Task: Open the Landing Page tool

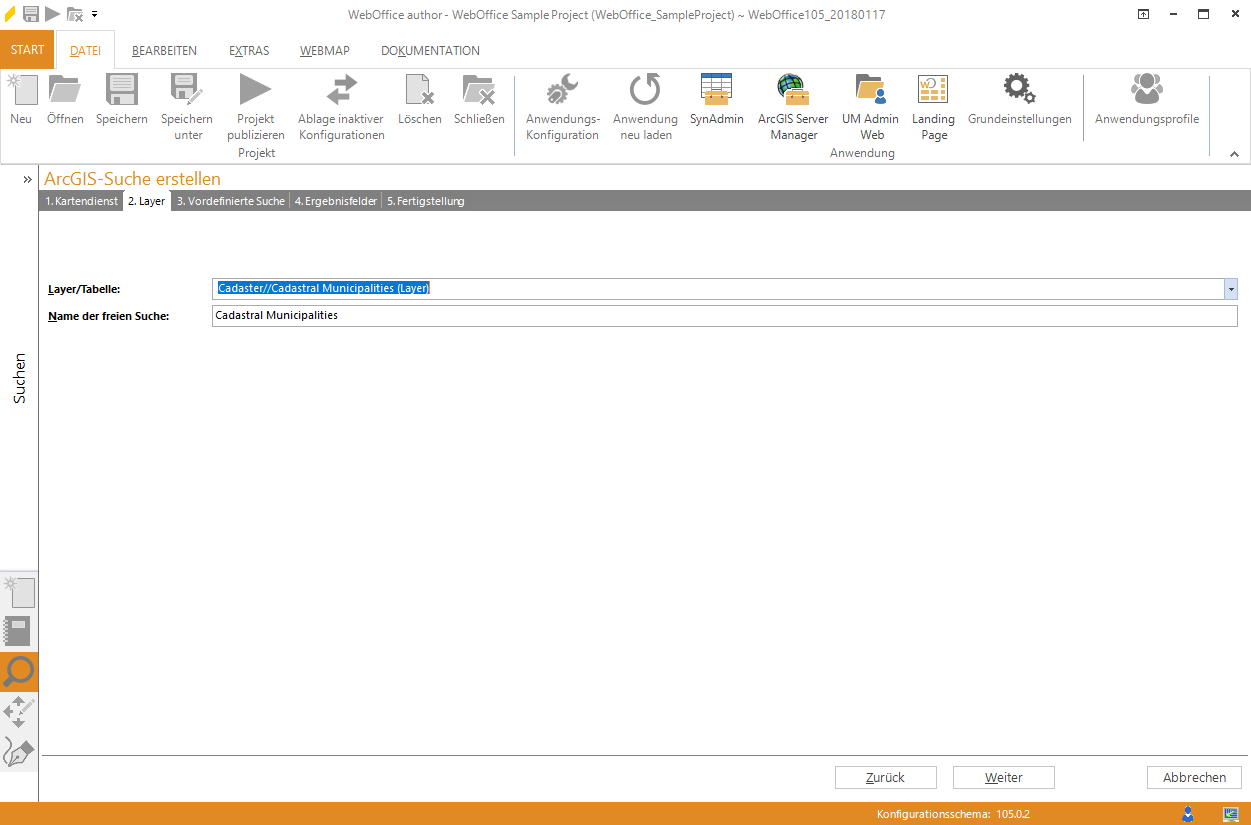Action: [933, 92]
